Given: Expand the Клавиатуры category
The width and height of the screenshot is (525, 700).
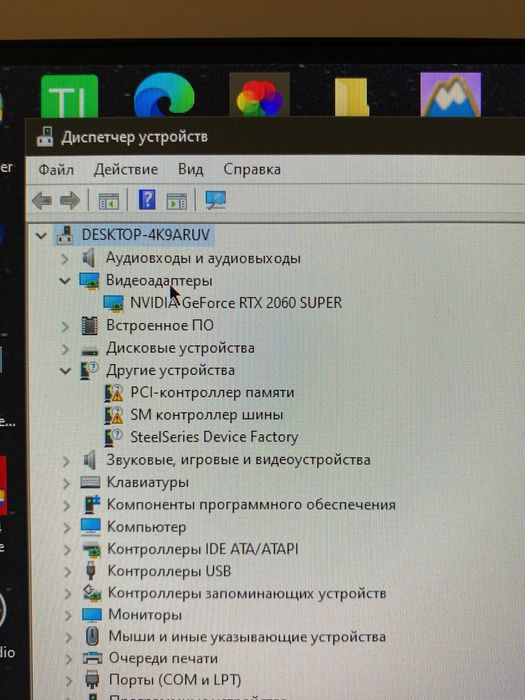Looking at the screenshot, I should (67, 483).
